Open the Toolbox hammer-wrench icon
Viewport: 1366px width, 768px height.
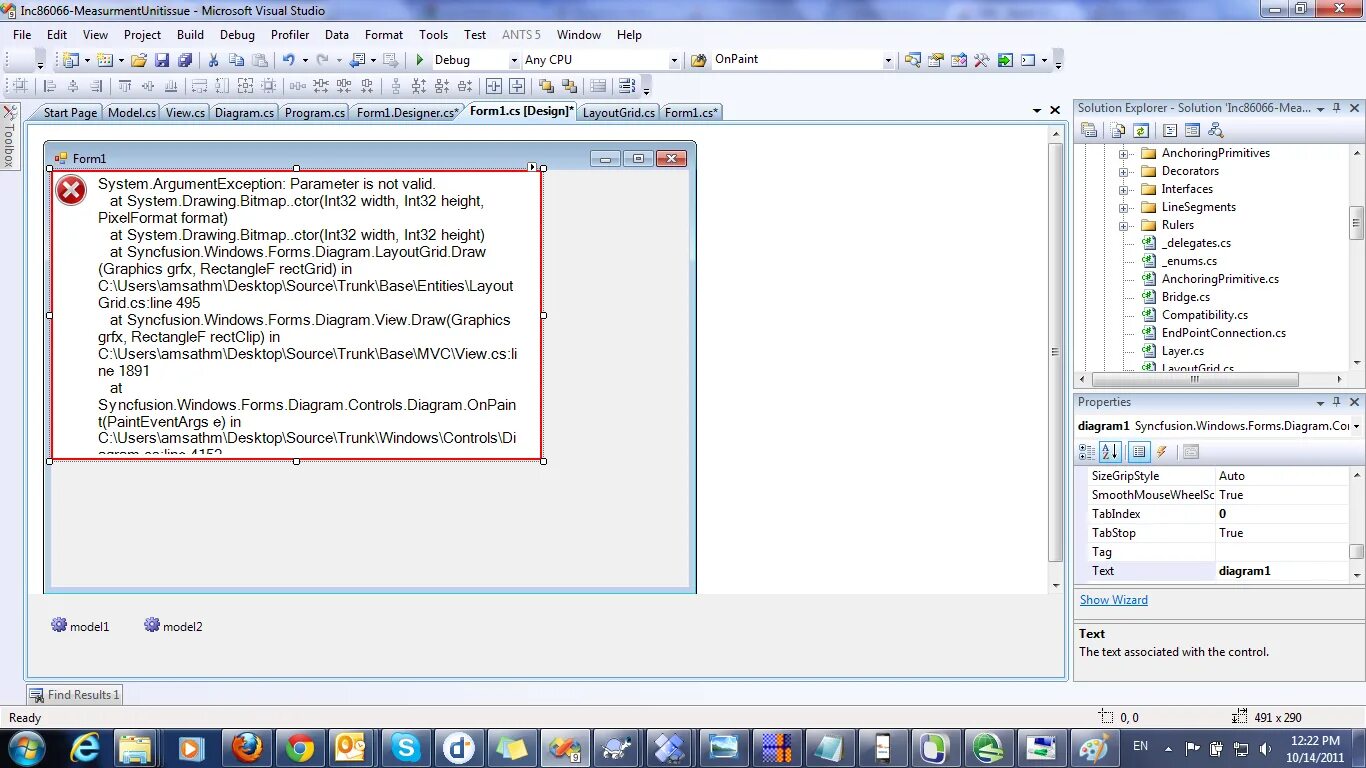[x=982, y=60]
